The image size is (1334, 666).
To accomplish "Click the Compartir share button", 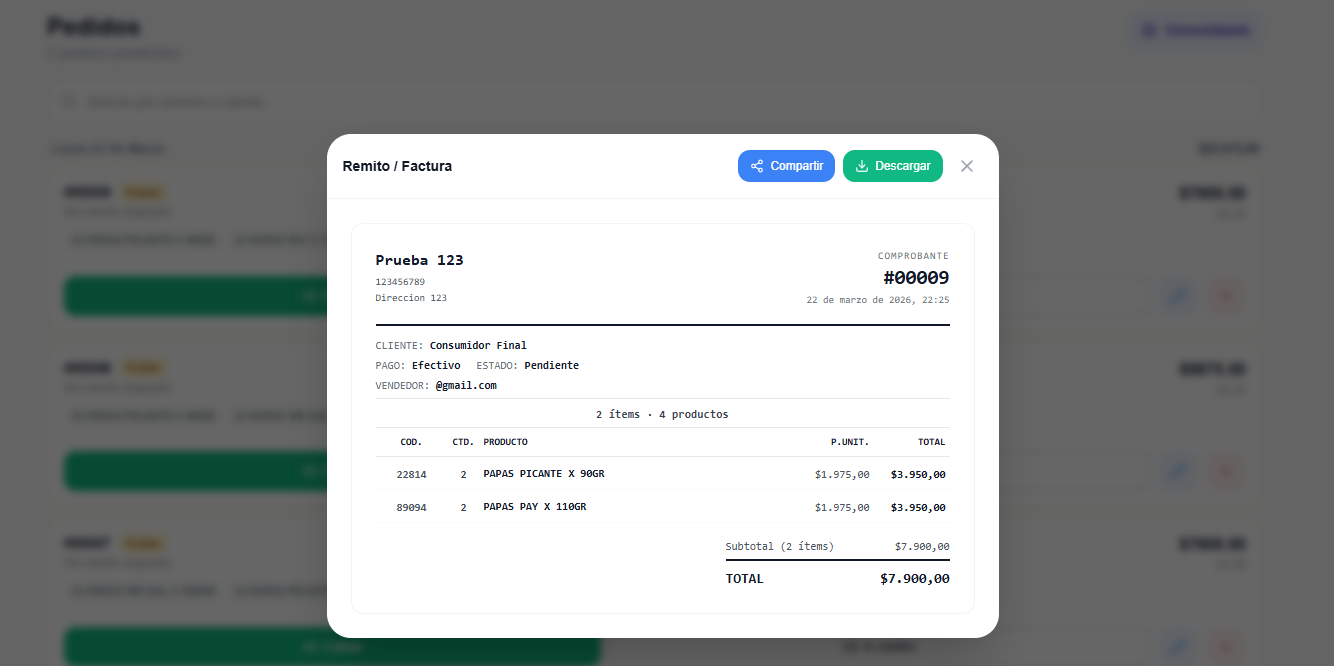I will click(x=786, y=166).
